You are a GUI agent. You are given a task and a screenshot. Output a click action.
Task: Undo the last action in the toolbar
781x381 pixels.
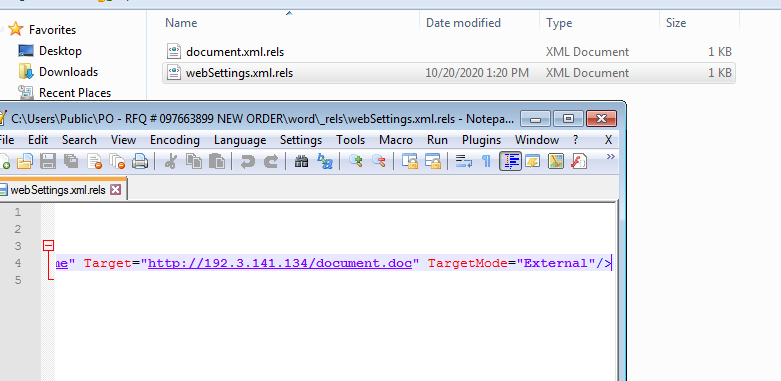248,161
